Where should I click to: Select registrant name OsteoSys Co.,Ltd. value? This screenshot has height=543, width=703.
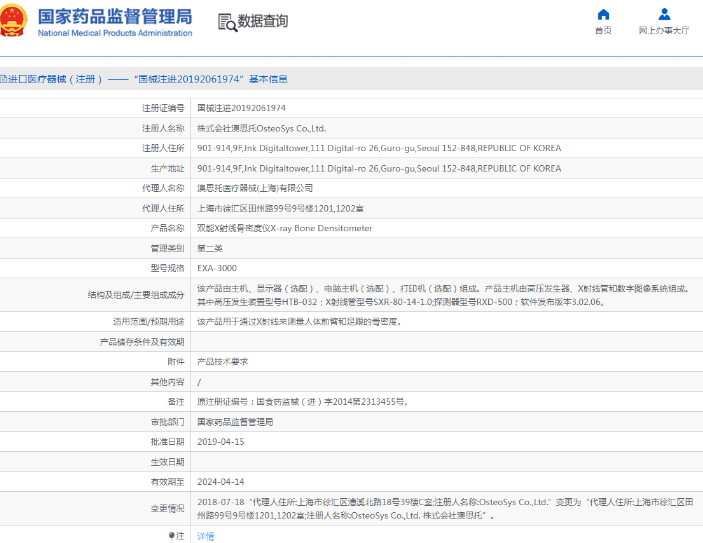[x=262, y=128]
